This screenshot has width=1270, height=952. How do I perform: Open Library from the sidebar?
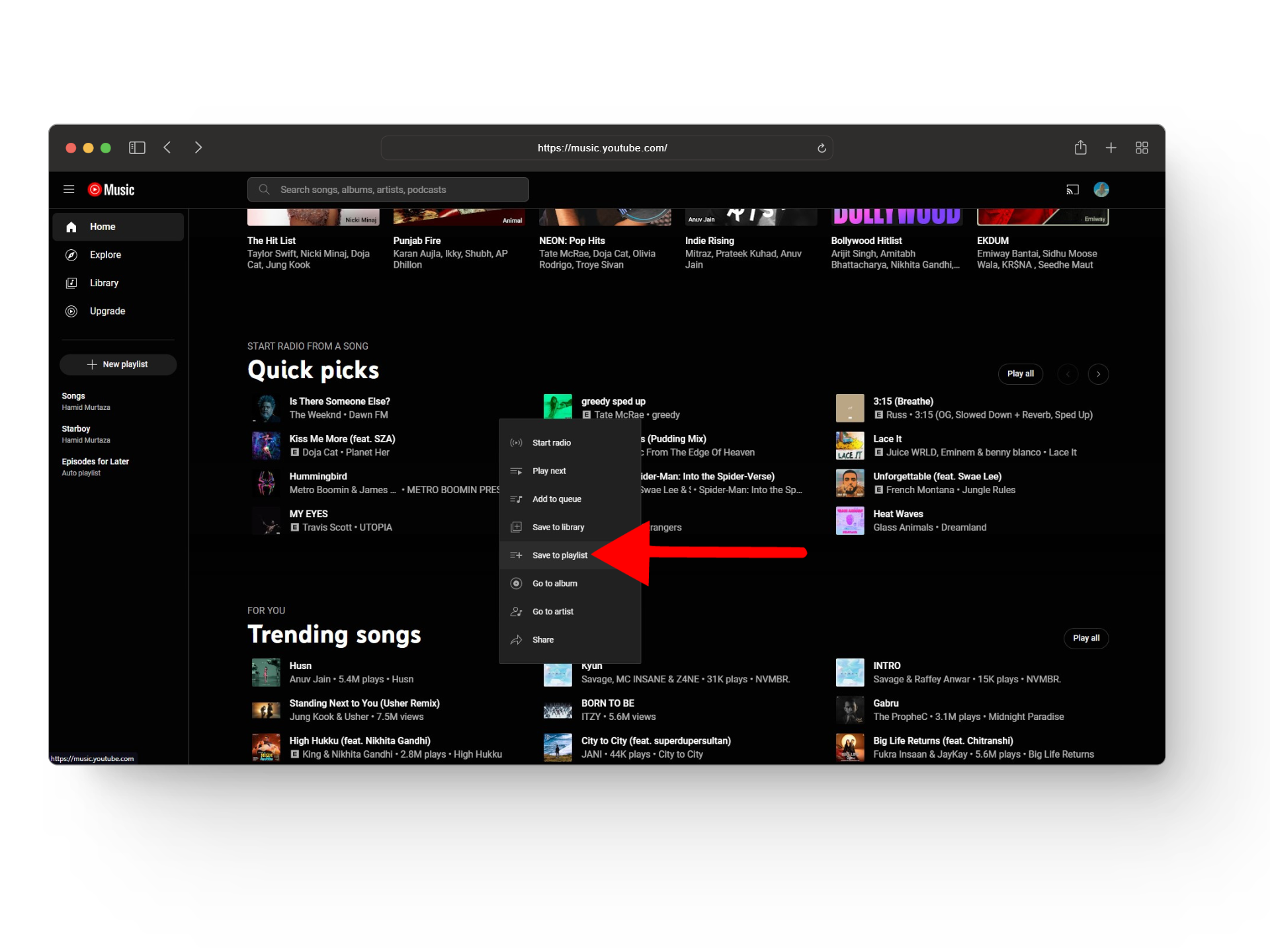[x=104, y=283]
